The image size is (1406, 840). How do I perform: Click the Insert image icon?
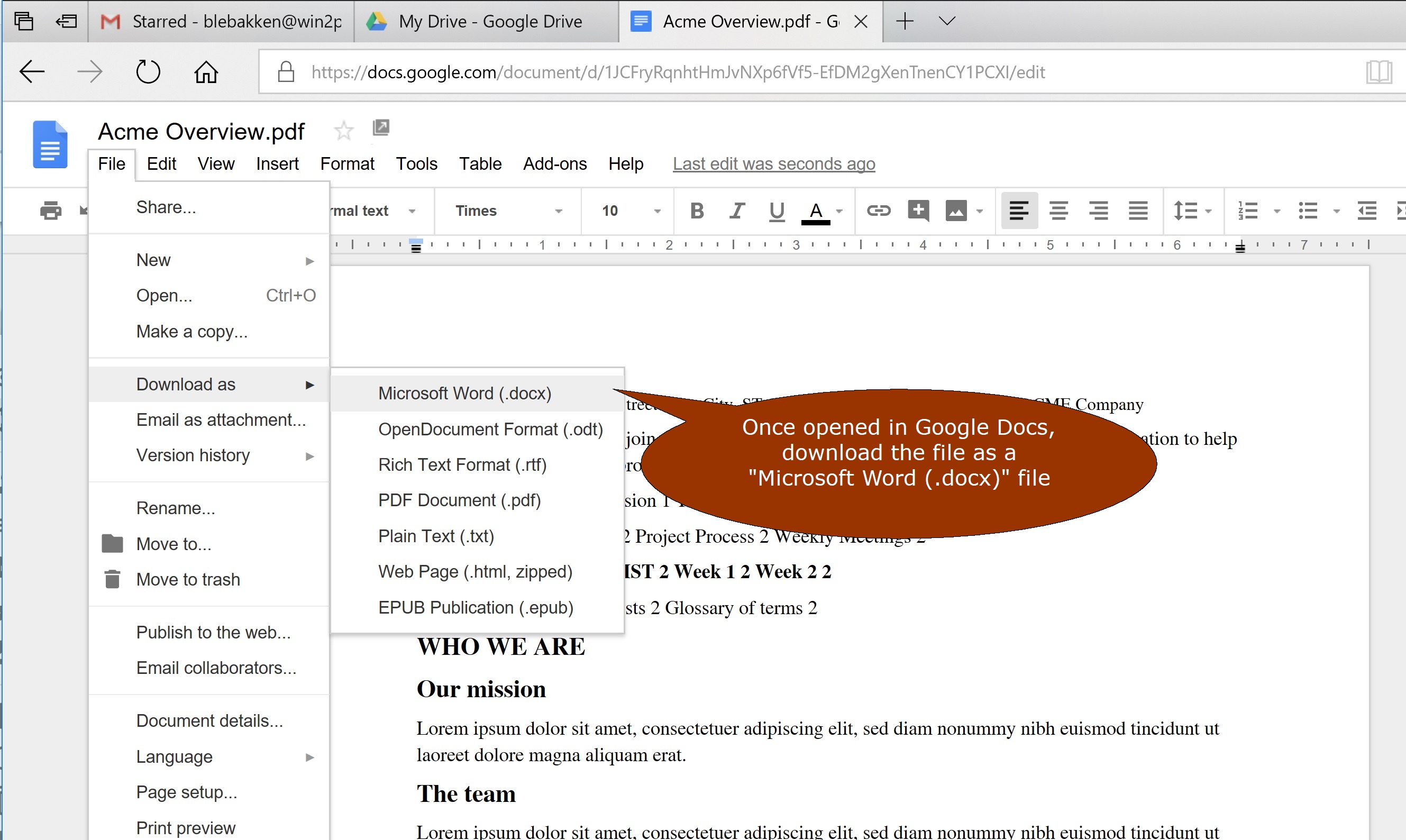pyautogui.click(x=956, y=211)
